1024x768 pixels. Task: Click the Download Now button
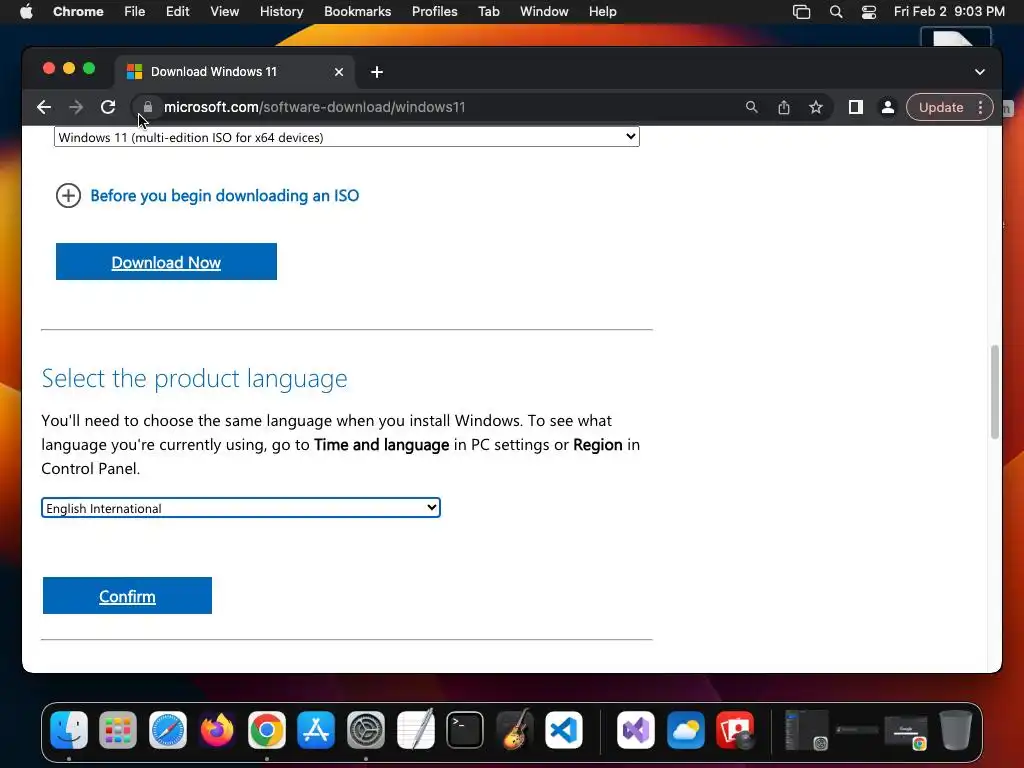(x=167, y=262)
